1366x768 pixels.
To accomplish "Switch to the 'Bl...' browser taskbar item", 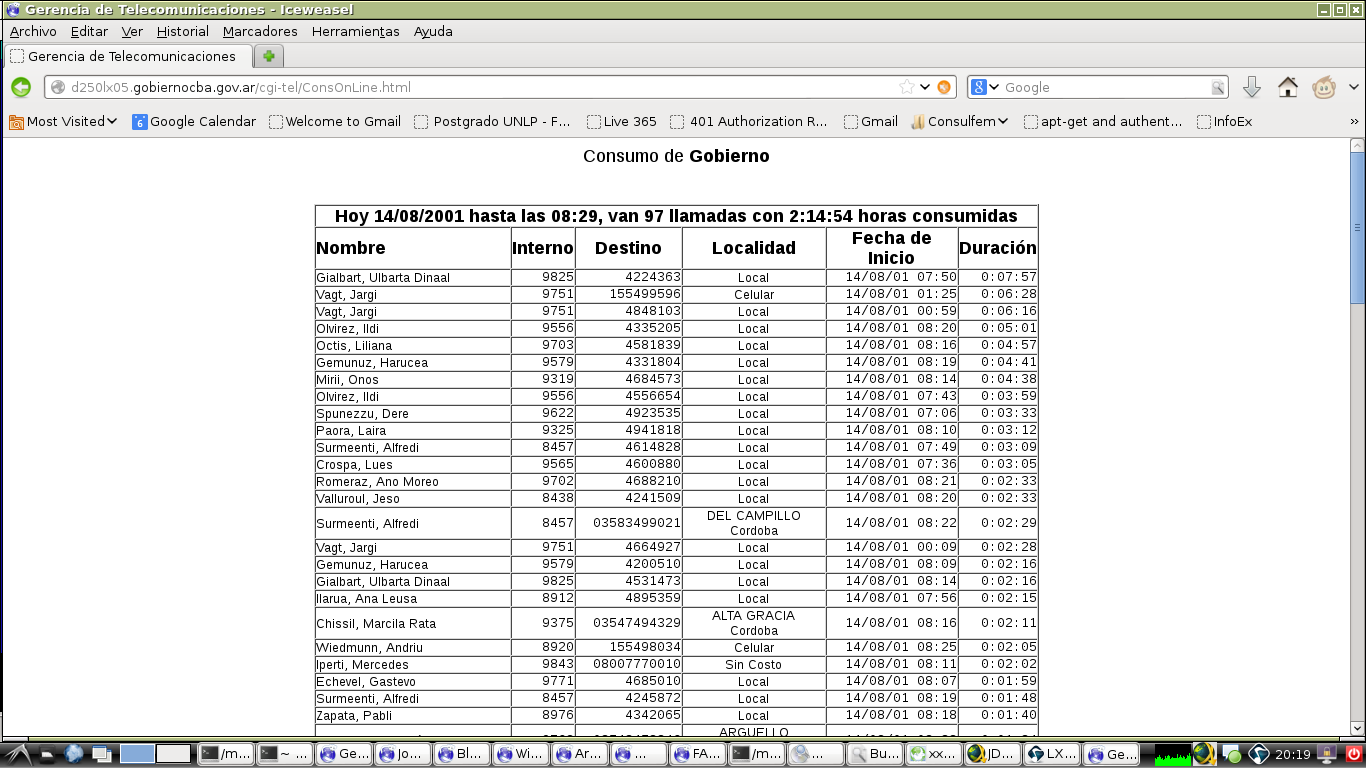I will (x=460, y=754).
